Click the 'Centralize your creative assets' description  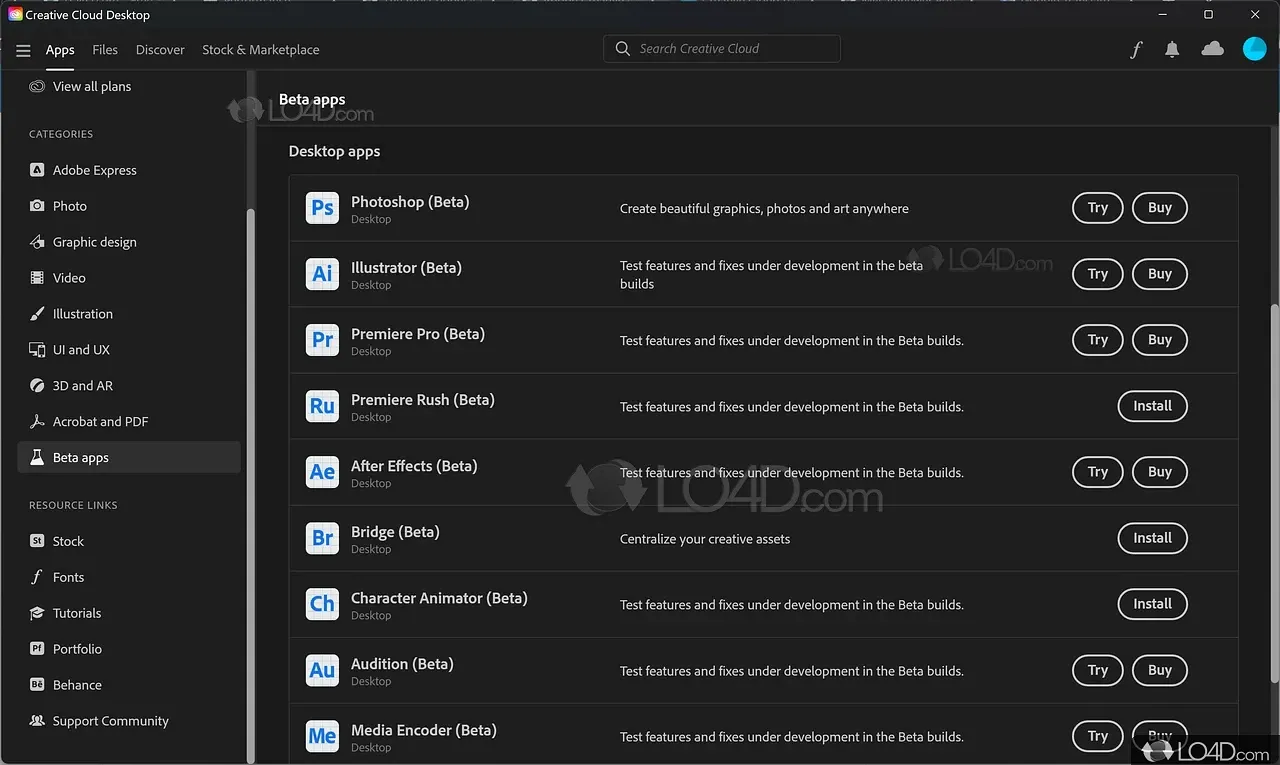[705, 539]
